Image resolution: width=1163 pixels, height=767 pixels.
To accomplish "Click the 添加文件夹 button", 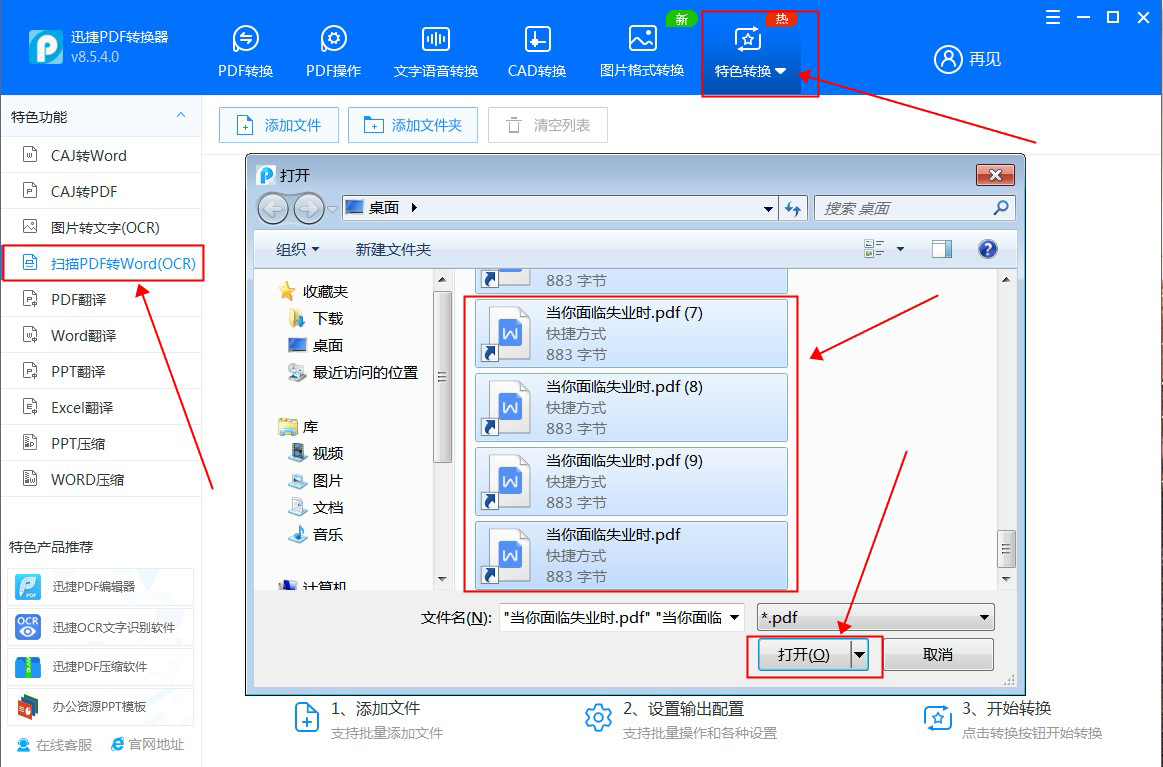I will click(412, 124).
